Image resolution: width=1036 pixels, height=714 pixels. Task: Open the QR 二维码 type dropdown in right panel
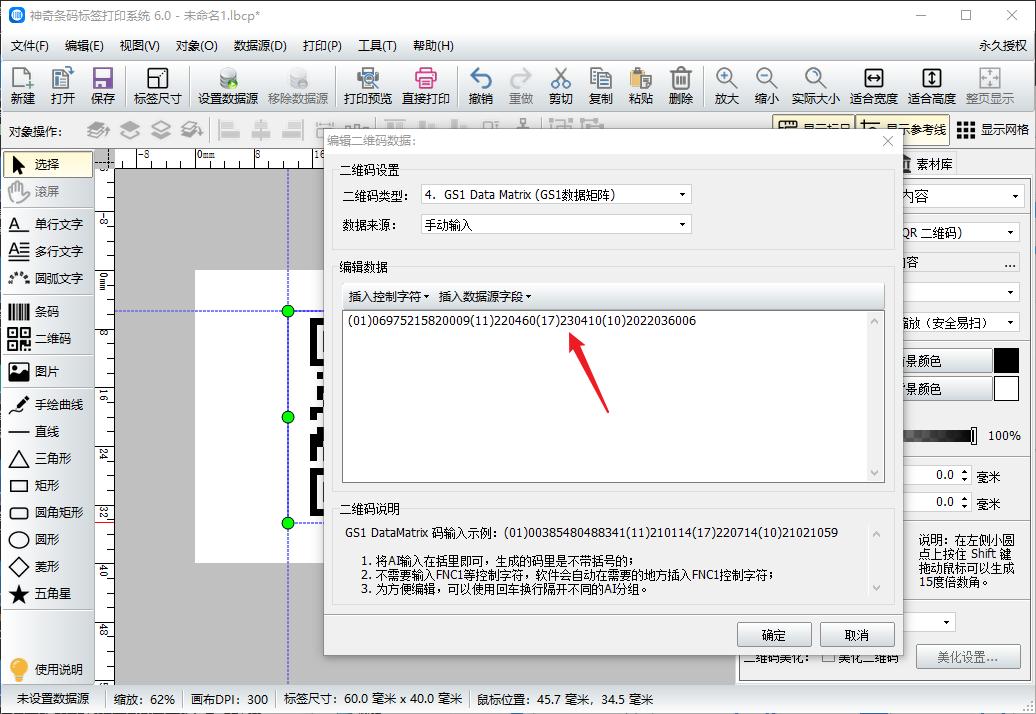click(960, 232)
